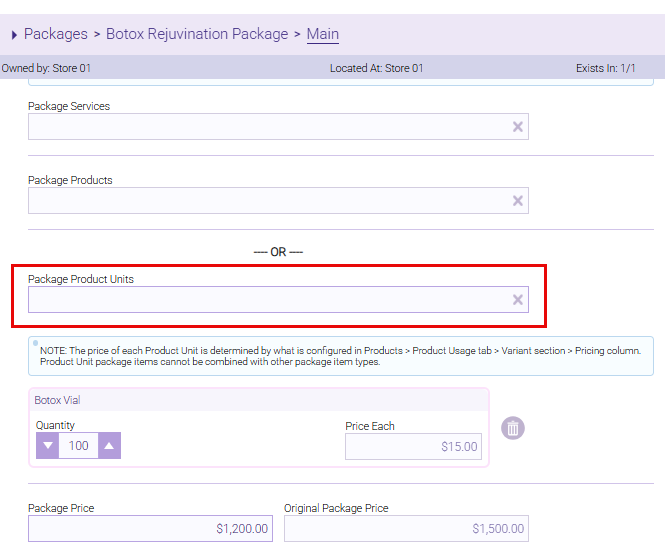Focus the Original Package Price field
The image size is (665, 553).
point(405,529)
